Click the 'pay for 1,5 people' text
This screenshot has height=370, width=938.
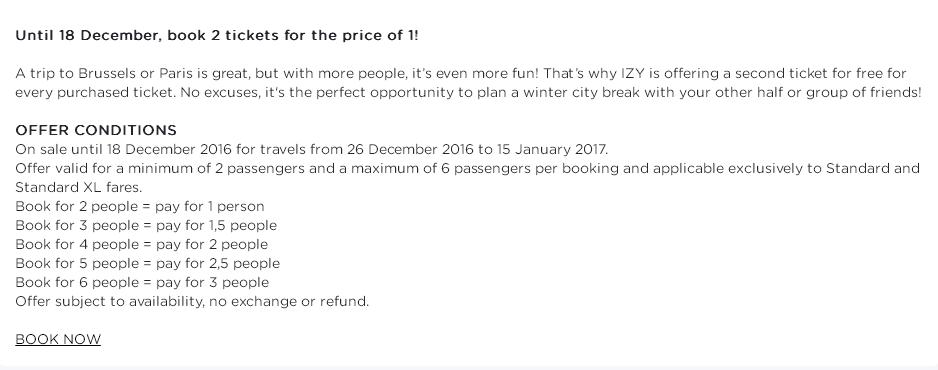[217, 226]
